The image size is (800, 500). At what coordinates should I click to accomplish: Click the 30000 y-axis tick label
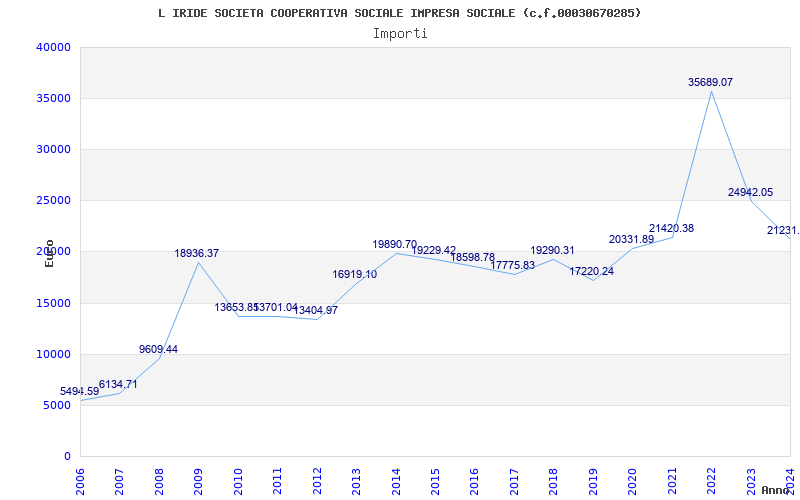point(53,149)
